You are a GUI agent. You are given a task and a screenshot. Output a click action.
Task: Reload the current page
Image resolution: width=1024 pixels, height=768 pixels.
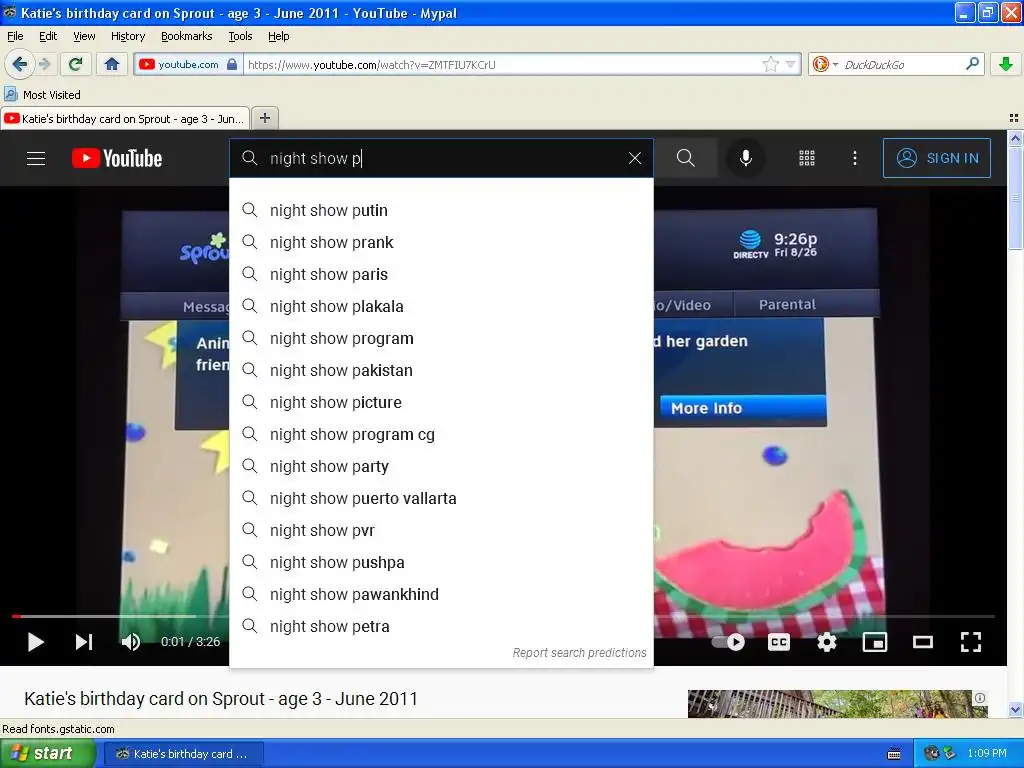coord(75,64)
